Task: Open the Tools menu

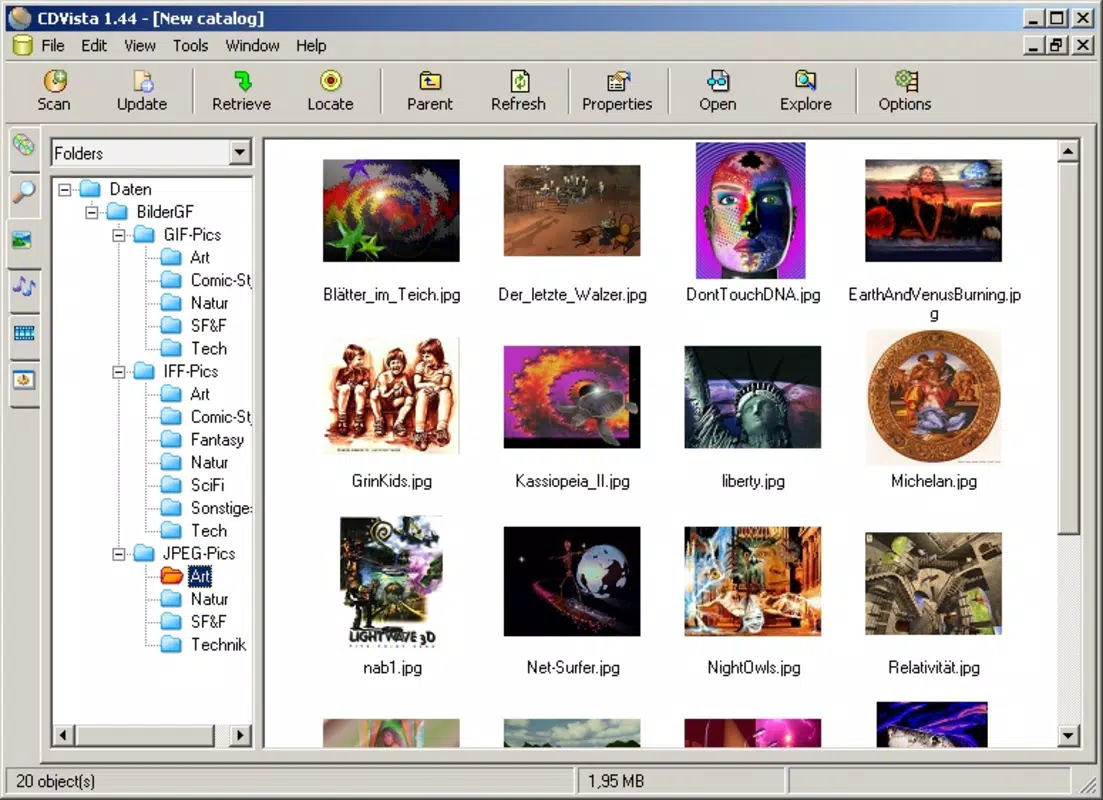Action: [x=191, y=46]
